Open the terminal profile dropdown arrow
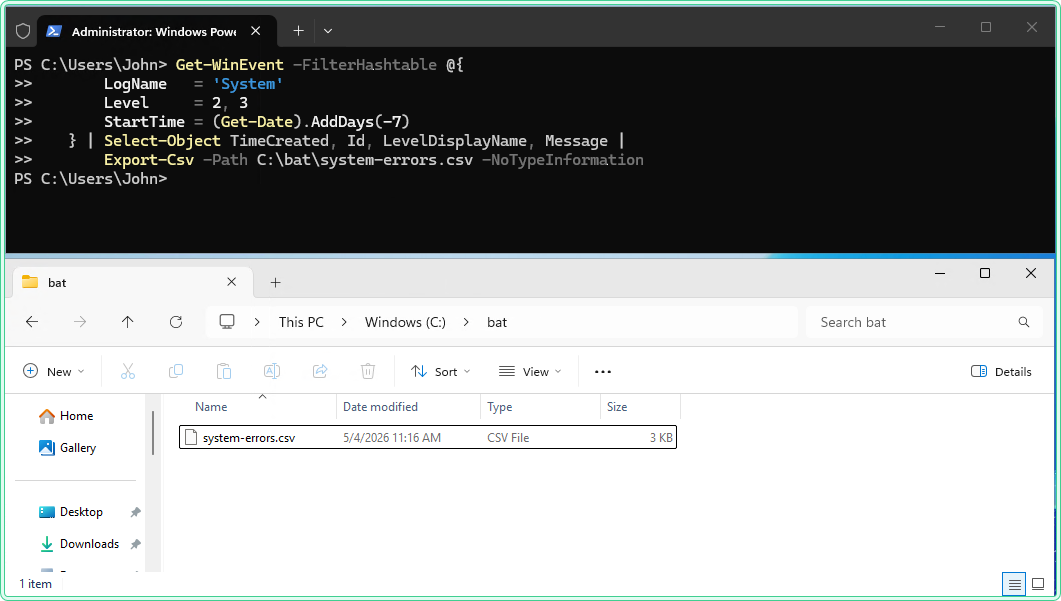Viewport: 1061px width, 601px height. coord(328,31)
